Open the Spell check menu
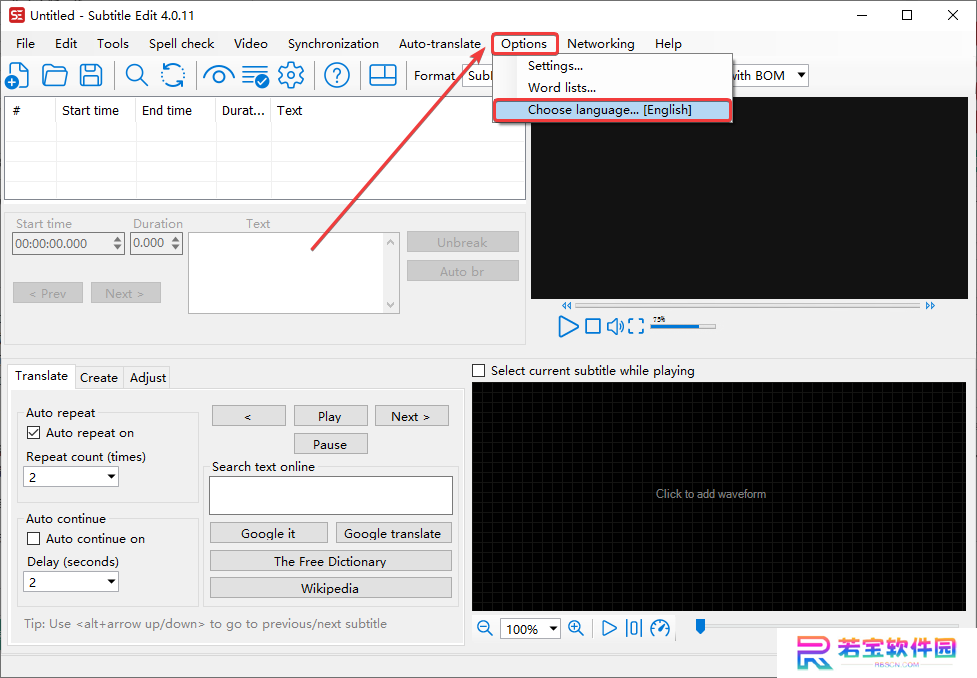977x678 pixels. coord(181,44)
